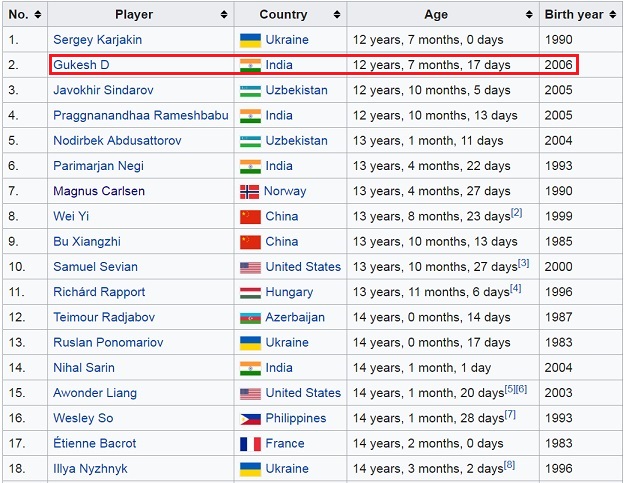
Task: Sort table by Player column arrows
Action: point(224,15)
